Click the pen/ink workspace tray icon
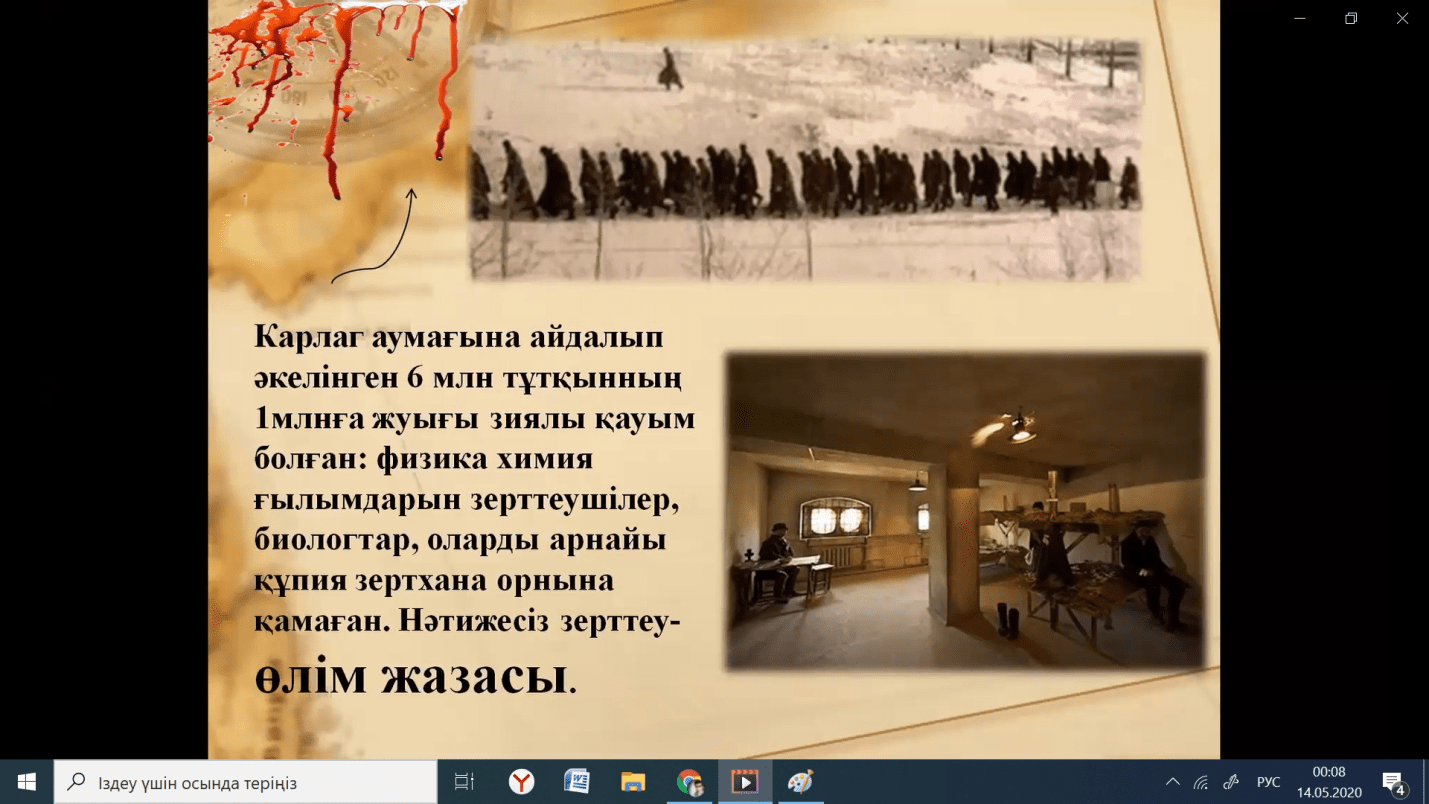This screenshot has width=1429, height=804. (x=1232, y=782)
